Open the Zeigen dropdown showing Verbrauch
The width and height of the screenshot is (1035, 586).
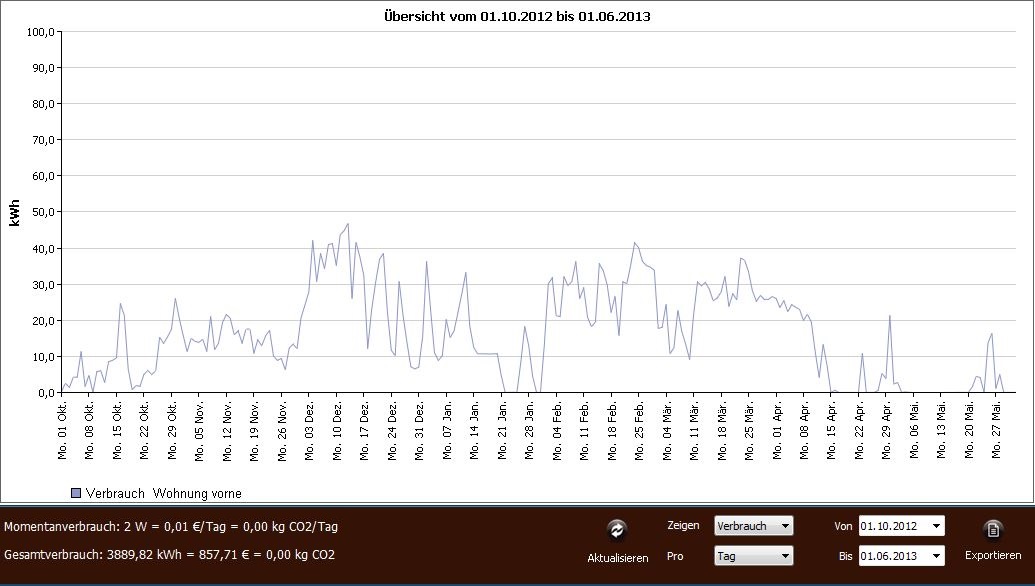tap(753, 525)
